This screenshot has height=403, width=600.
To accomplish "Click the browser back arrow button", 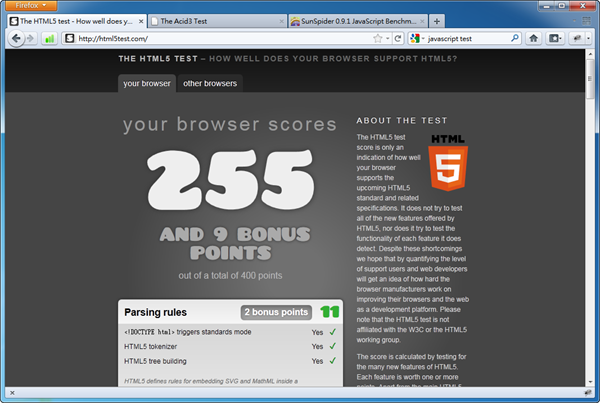I will [x=16, y=39].
